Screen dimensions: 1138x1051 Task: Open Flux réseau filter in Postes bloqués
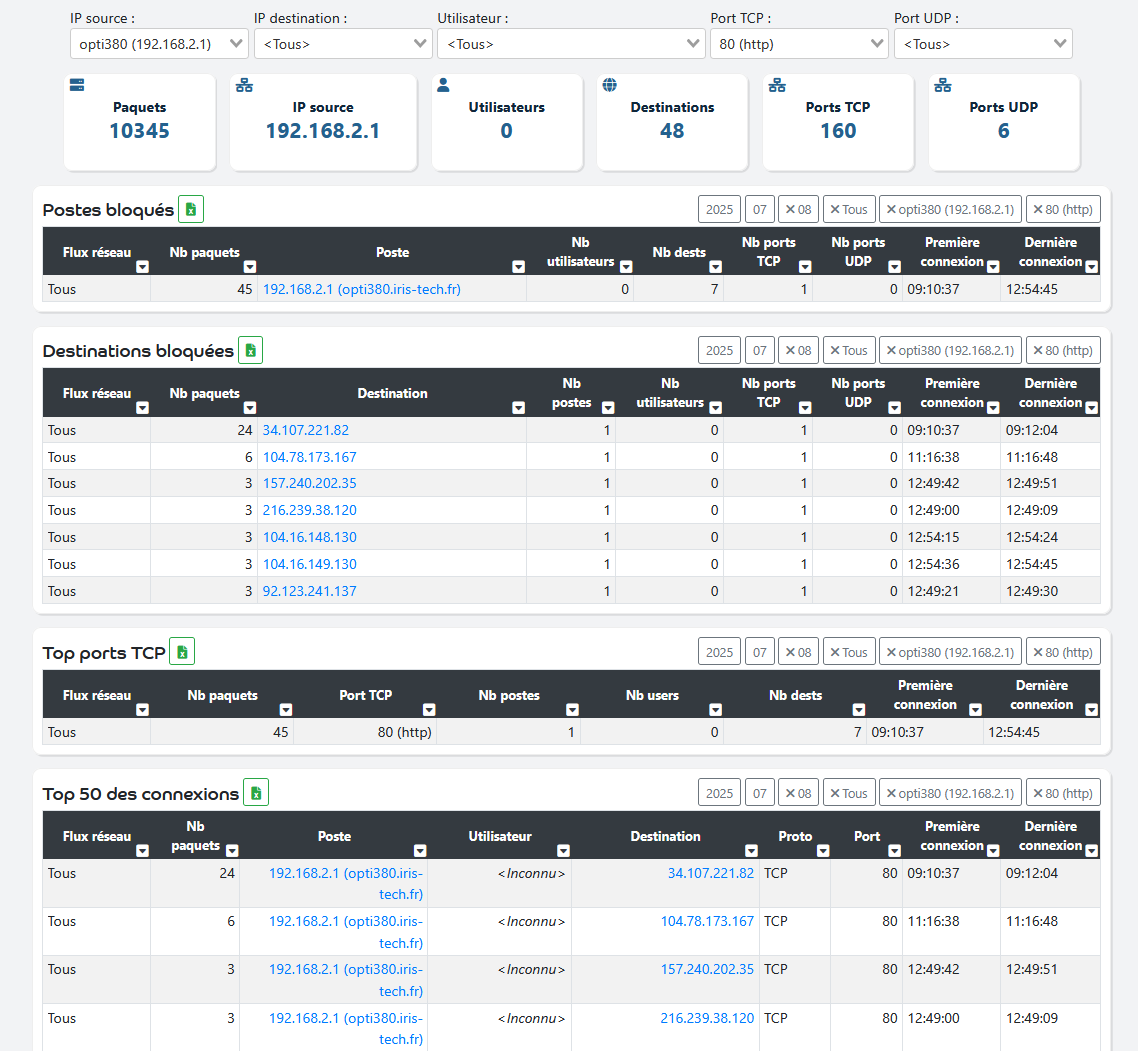coord(142,266)
